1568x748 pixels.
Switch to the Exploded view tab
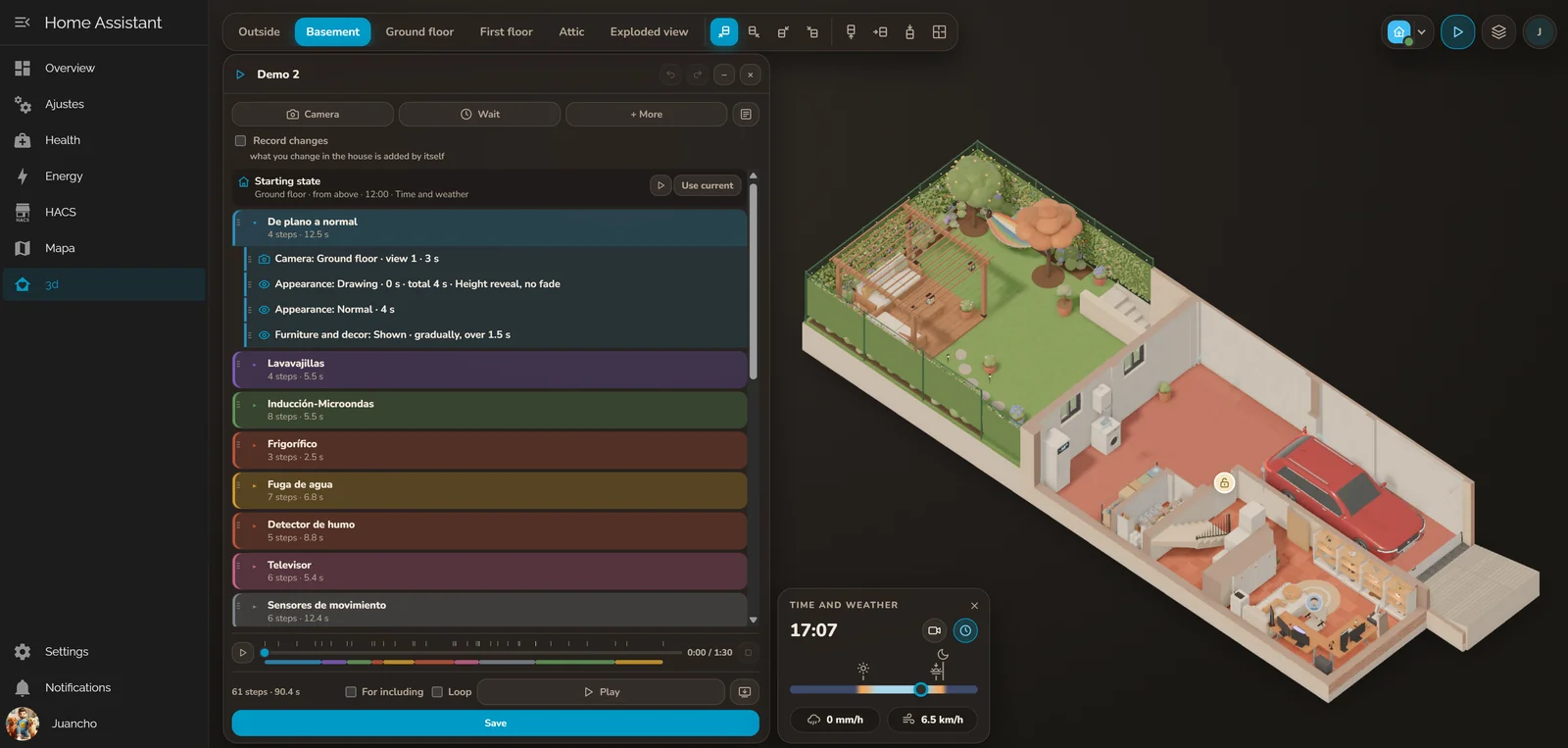tap(649, 31)
